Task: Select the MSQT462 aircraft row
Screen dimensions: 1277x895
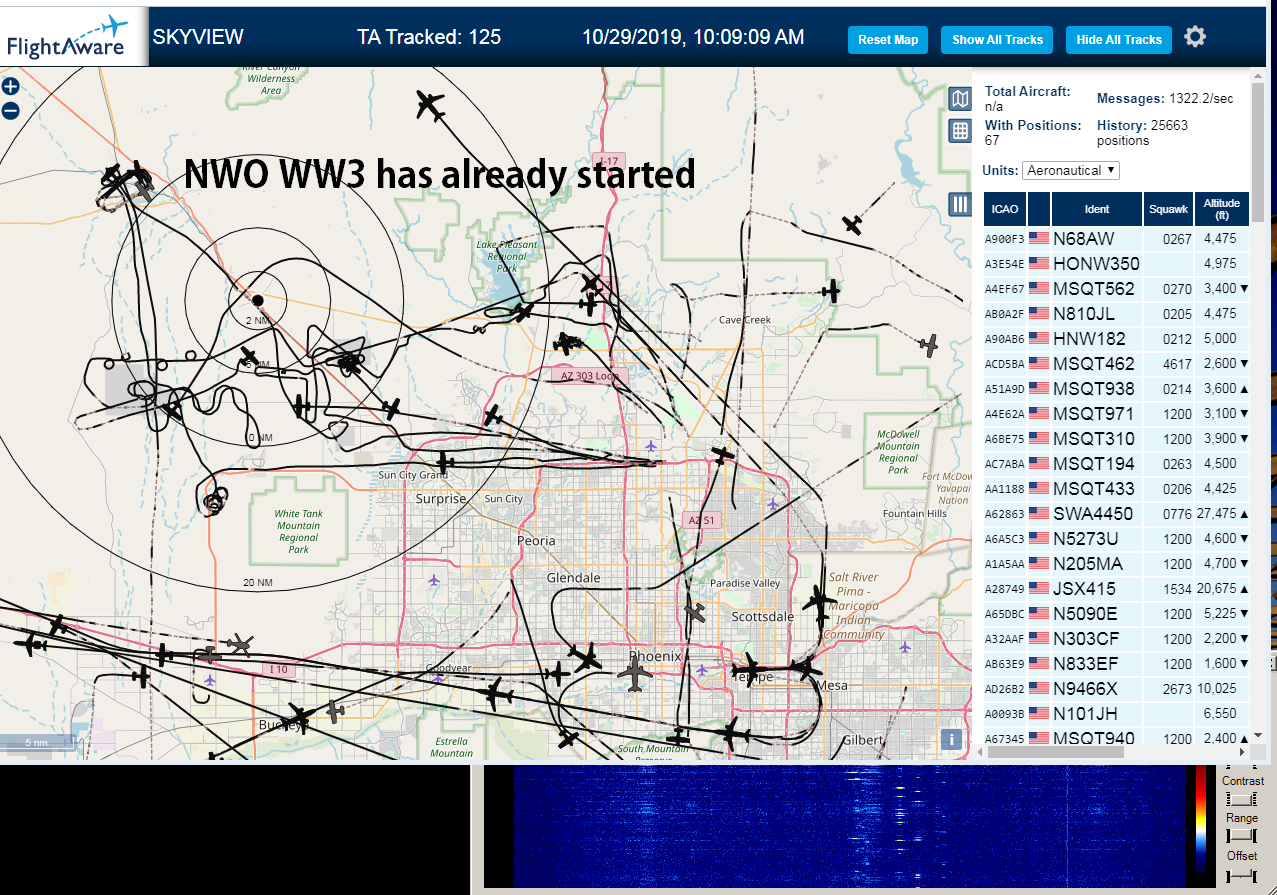Action: pyautogui.click(x=1117, y=364)
